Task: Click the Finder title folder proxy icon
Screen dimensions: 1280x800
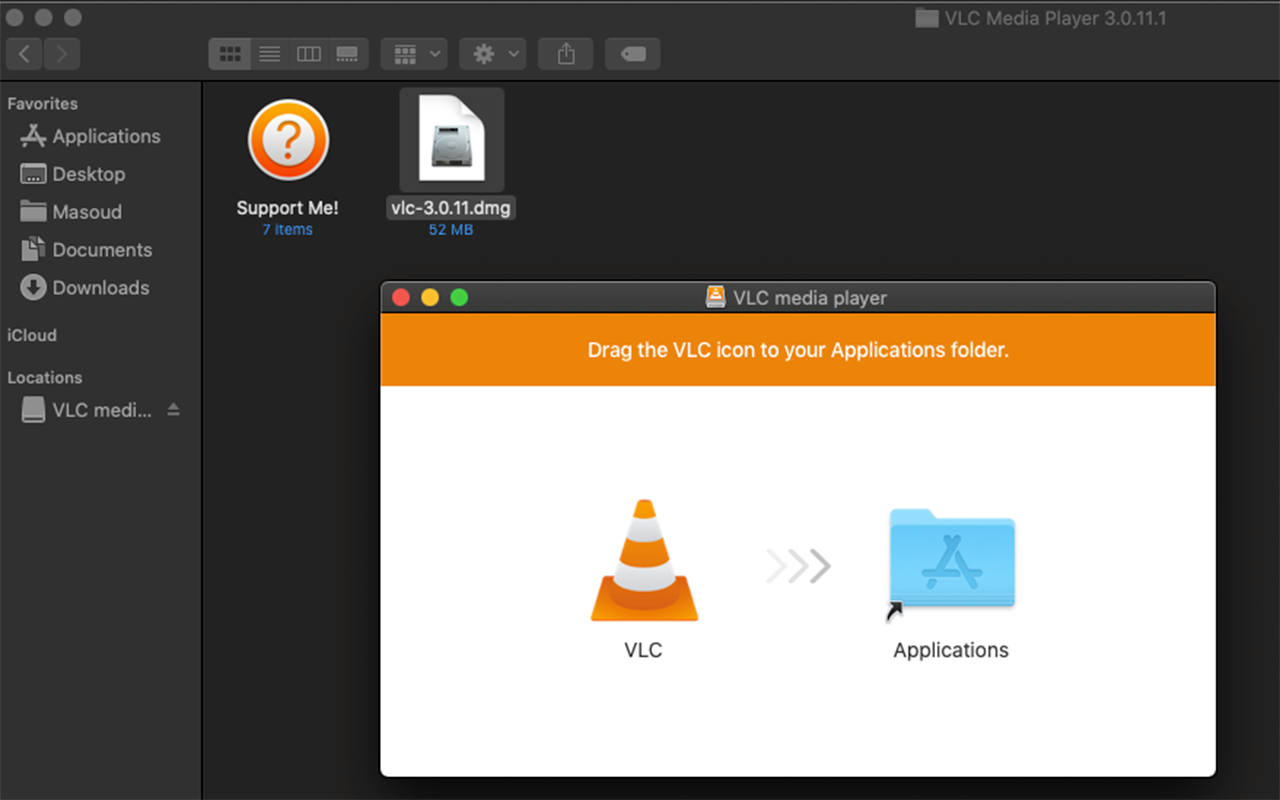Action: click(x=927, y=18)
